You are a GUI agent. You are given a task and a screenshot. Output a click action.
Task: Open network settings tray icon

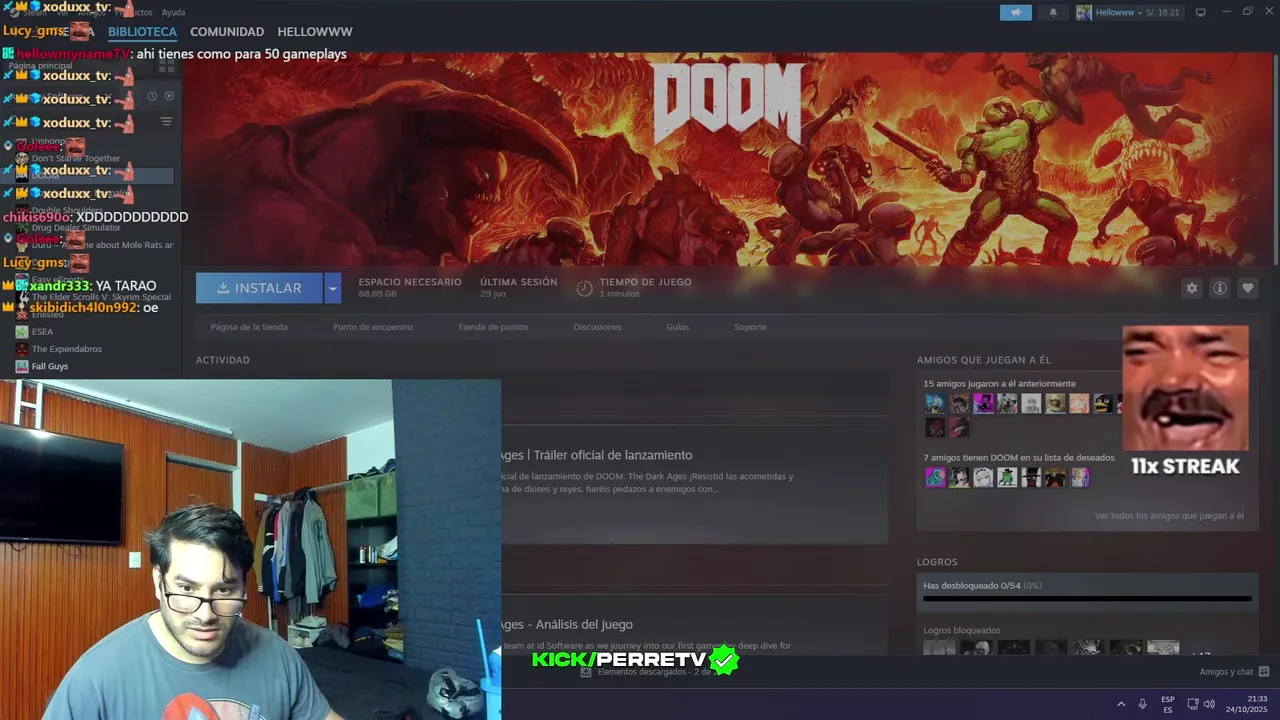point(1192,704)
